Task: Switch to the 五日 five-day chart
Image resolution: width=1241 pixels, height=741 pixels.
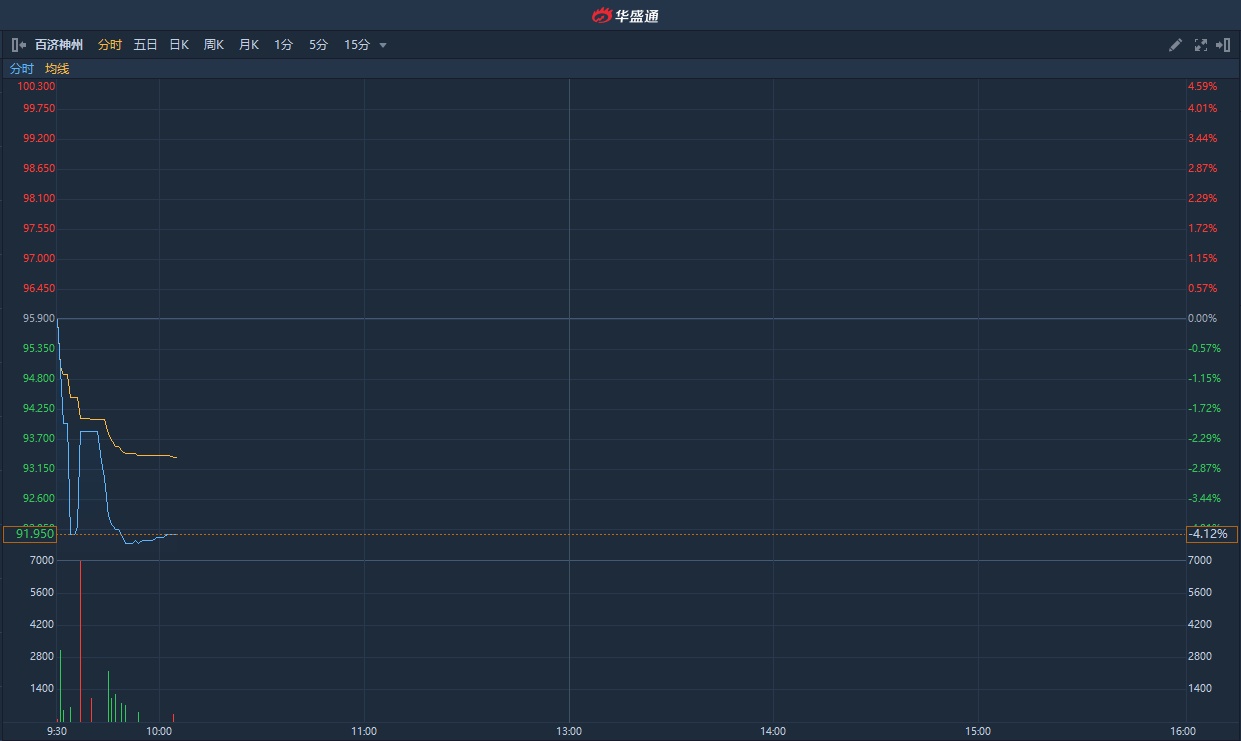Action: coord(145,45)
